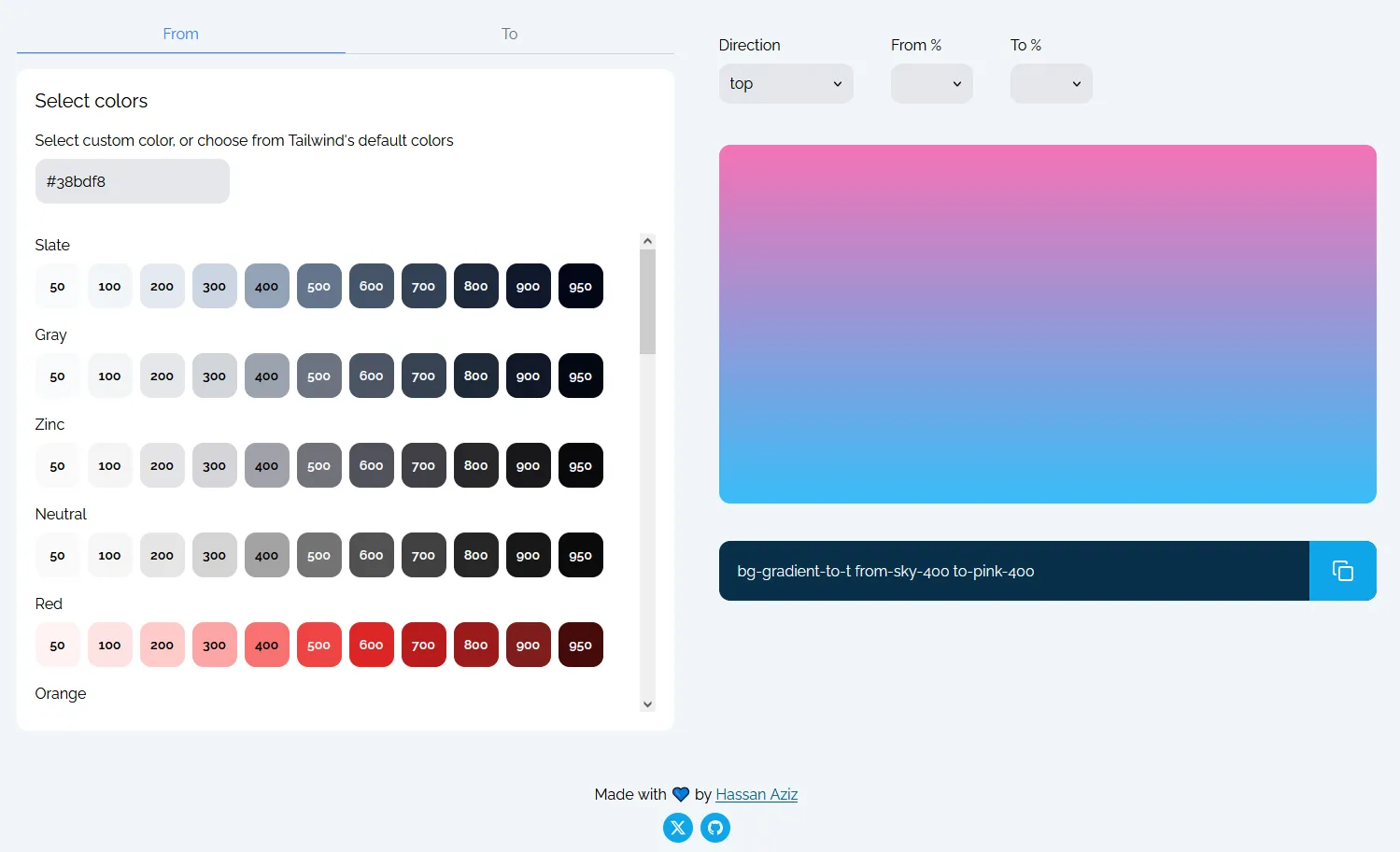Click the color list scrollbar thumb
The width and height of the screenshot is (1400, 852).
click(647, 301)
